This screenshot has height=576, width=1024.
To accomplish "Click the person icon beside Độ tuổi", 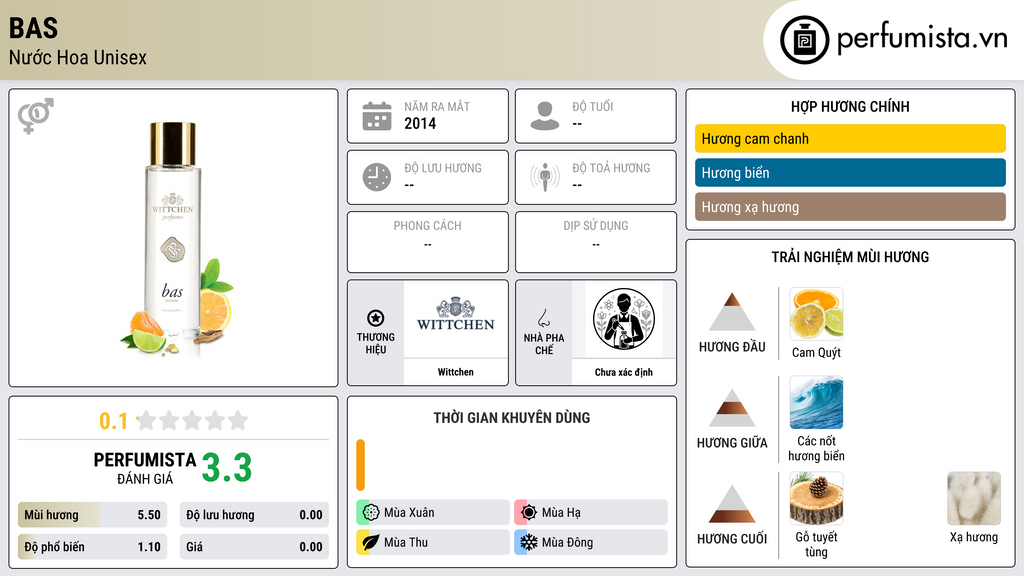I will click(545, 116).
